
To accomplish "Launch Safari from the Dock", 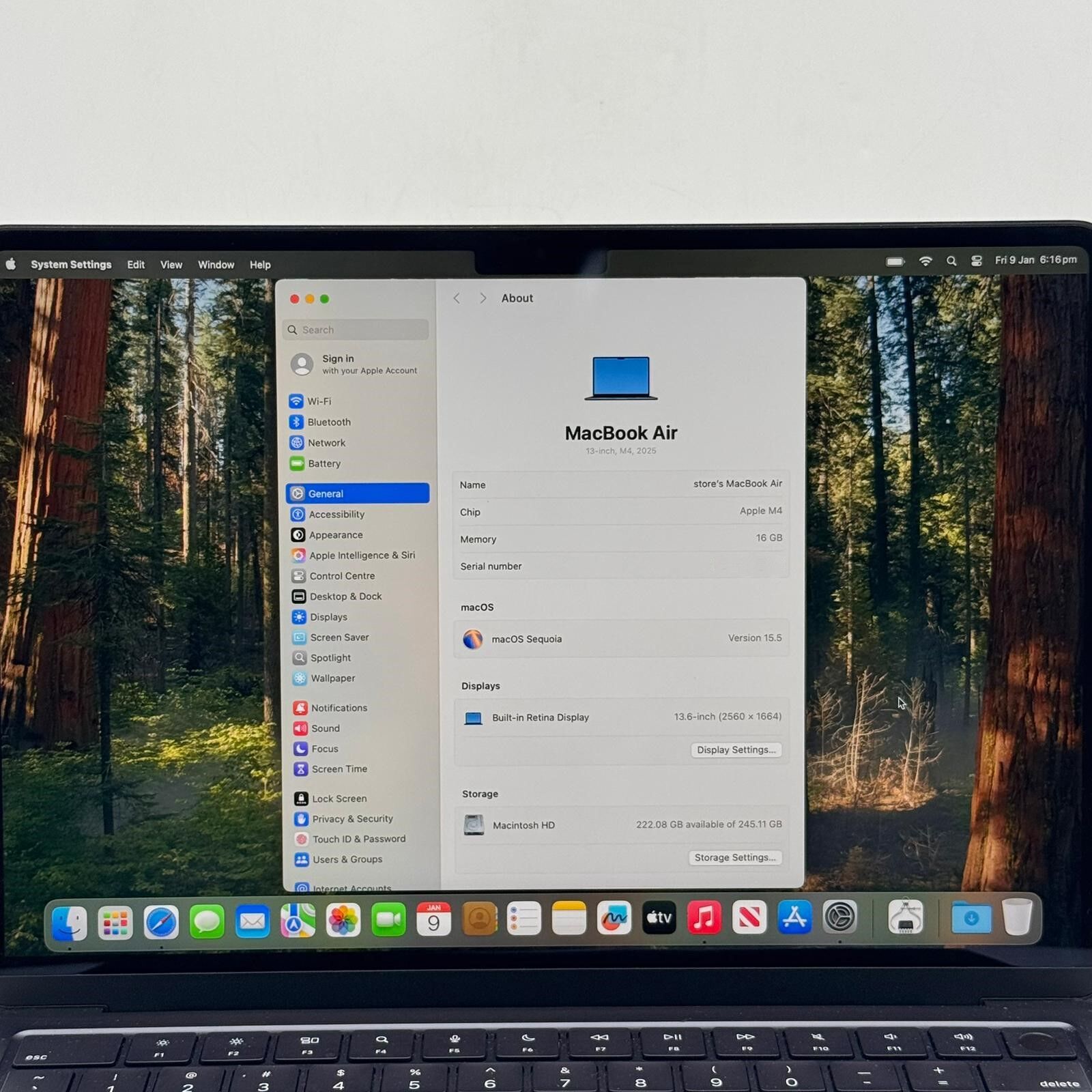I will coord(161,921).
